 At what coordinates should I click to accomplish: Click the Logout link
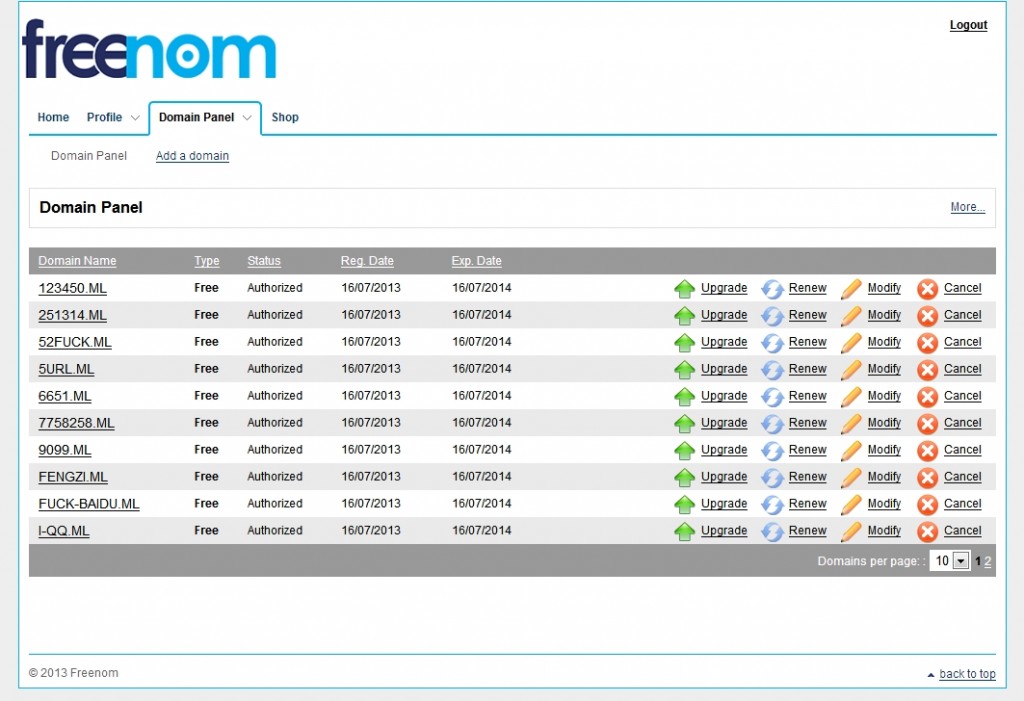(968, 25)
